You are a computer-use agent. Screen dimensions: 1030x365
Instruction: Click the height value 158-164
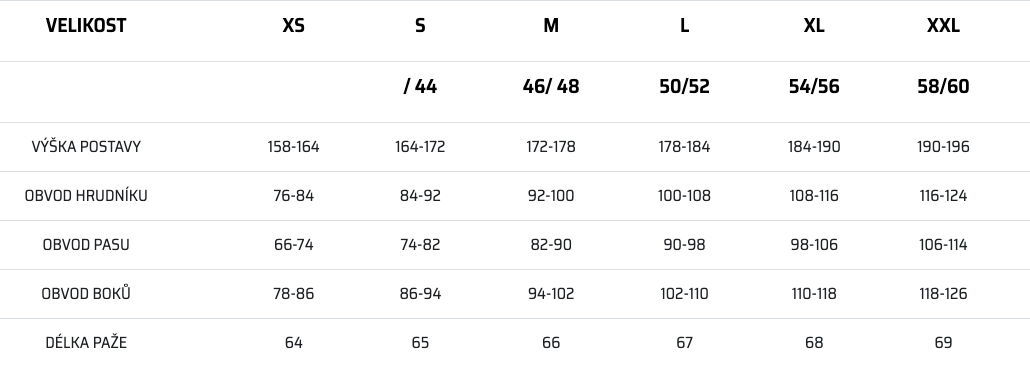tap(294, 147)
